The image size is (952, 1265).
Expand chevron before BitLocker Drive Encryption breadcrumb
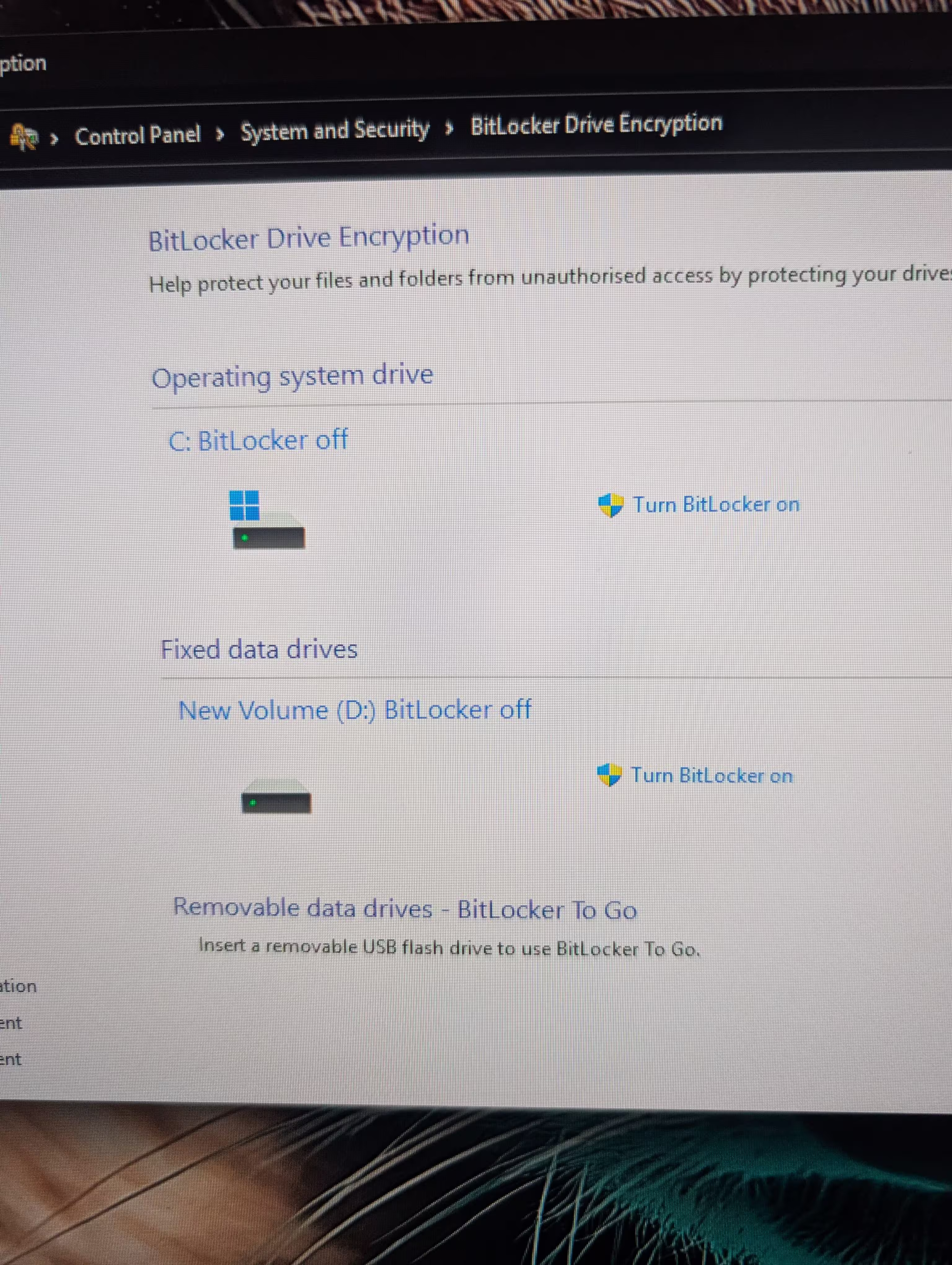click(x=449, y=128)
